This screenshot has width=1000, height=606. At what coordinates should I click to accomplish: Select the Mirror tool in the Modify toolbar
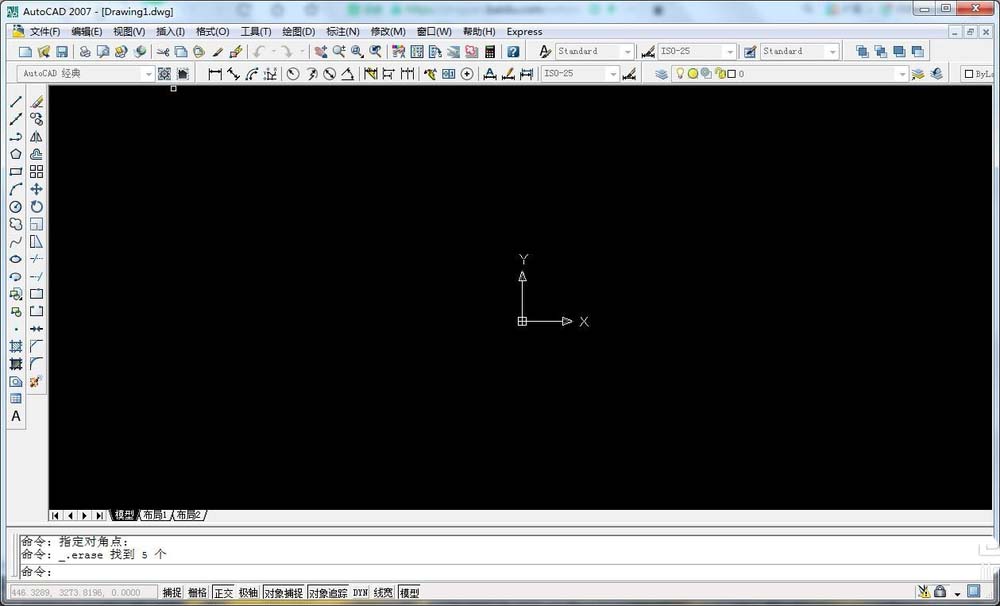tap(36, 136)
